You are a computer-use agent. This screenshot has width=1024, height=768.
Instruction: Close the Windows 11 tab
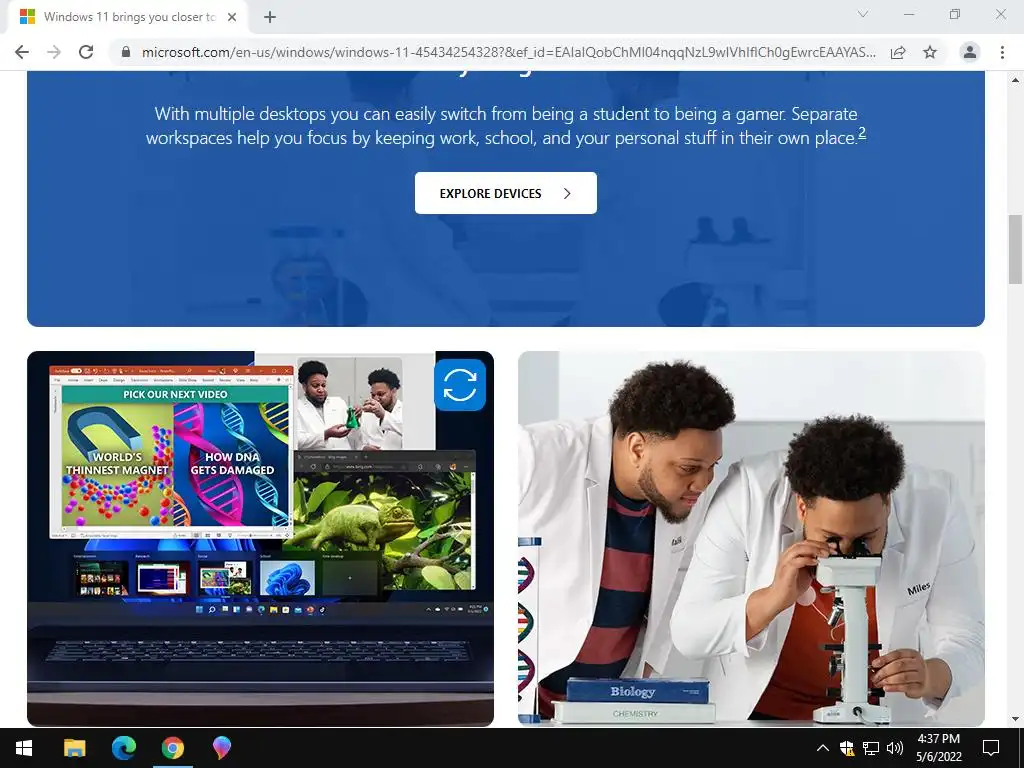click(232, 17)
